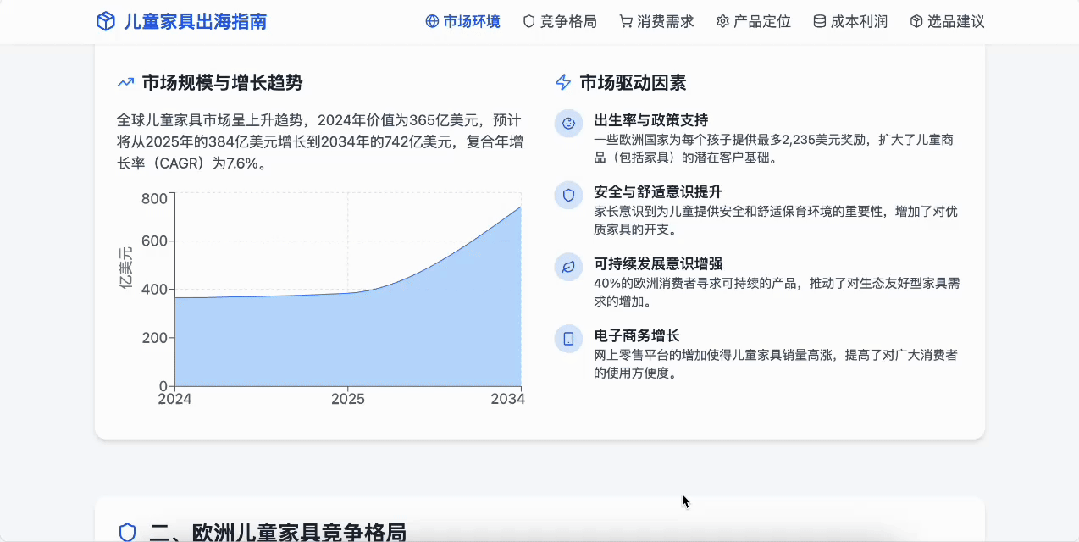1079x542 pixels.
Task: Click the 儿童家具出海指南 site title
Action: coord(195,21)
